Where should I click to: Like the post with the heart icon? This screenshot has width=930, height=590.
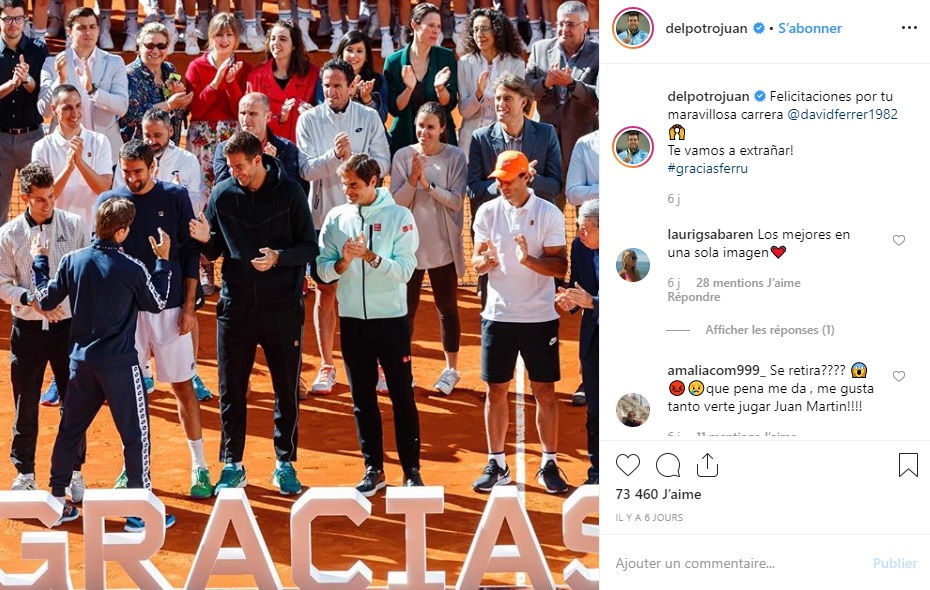coord(628,465)
